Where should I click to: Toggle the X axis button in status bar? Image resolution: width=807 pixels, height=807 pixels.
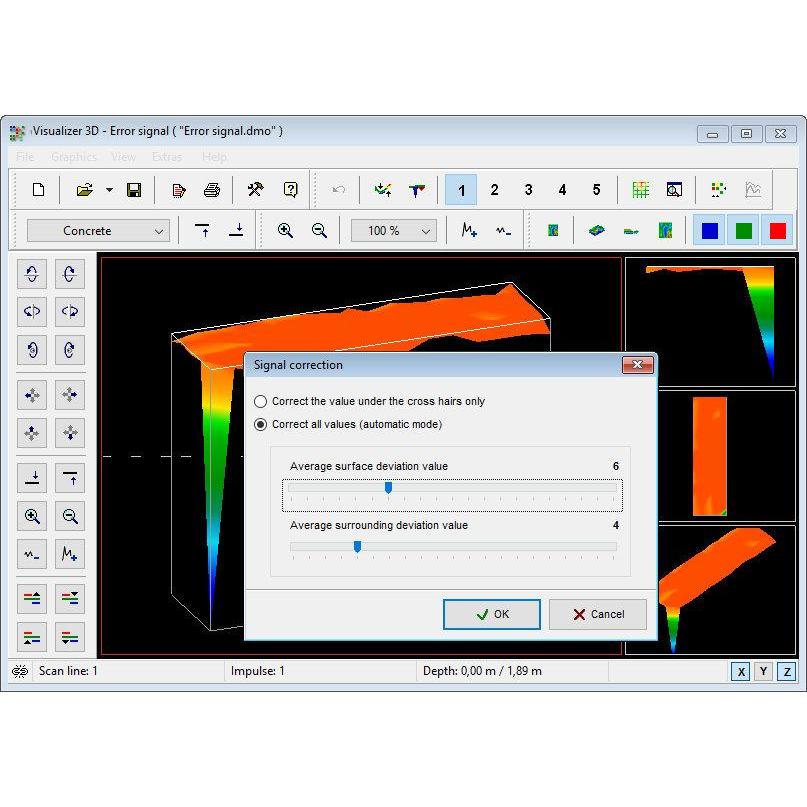click(x=741, y=671)
